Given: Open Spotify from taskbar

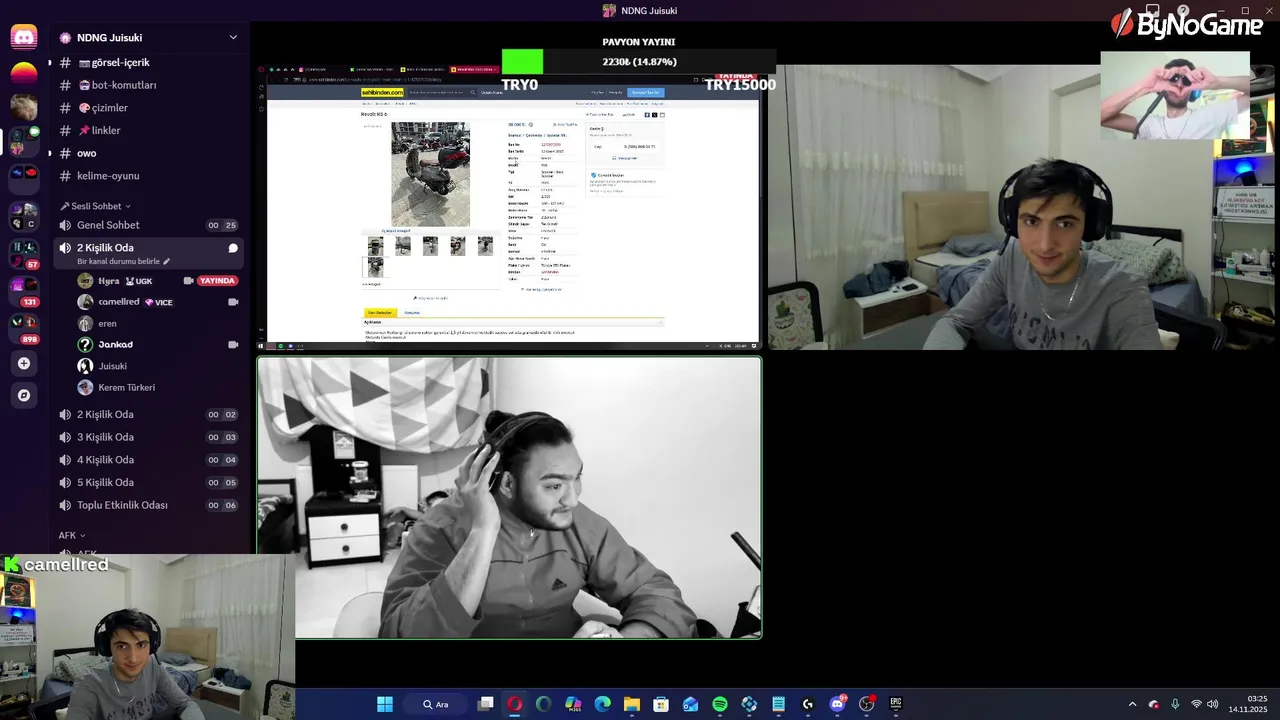Looking at the screenshot, I should point(720,704).
